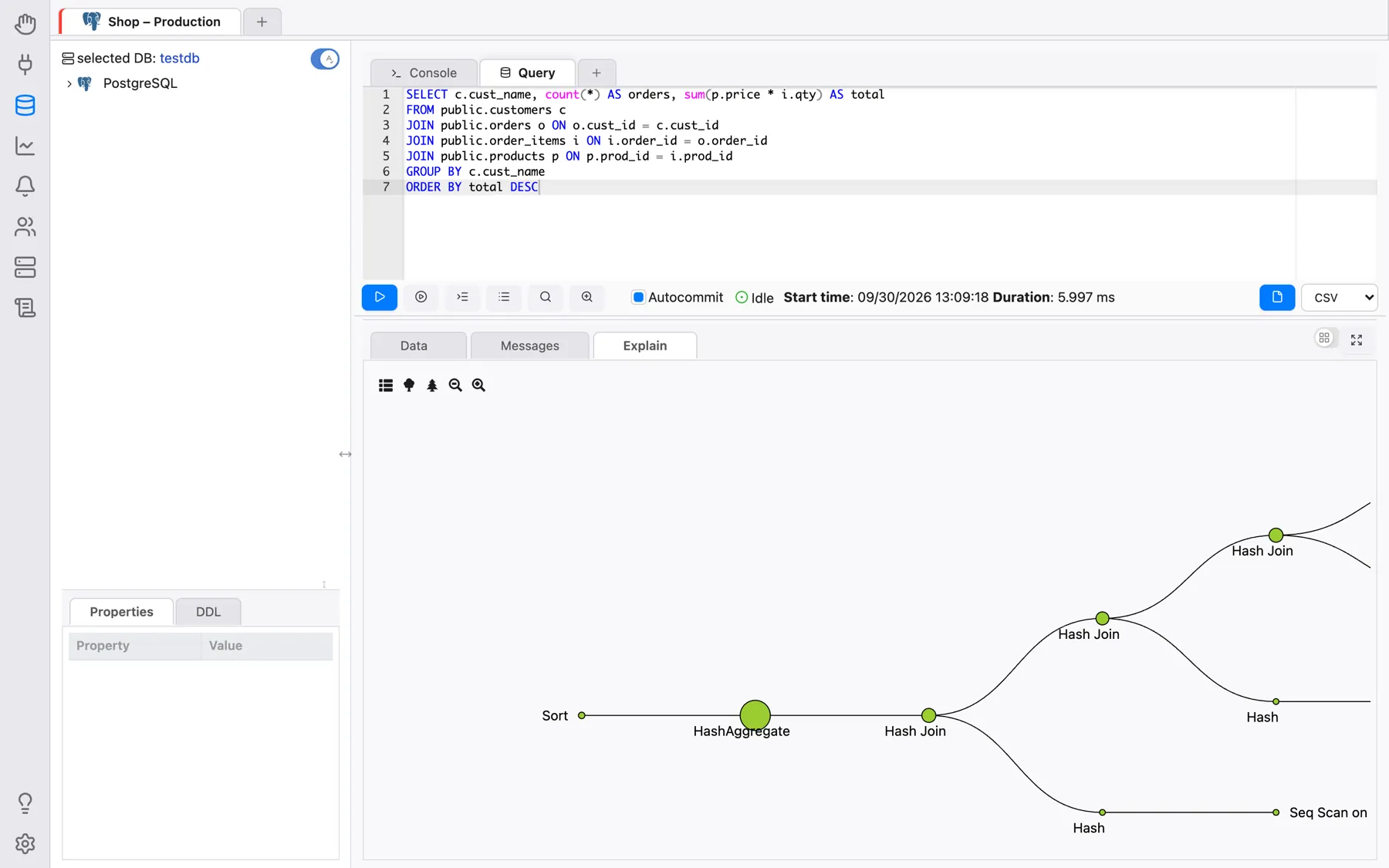Open the welcome hand icon in sidebar

(25, 24)
